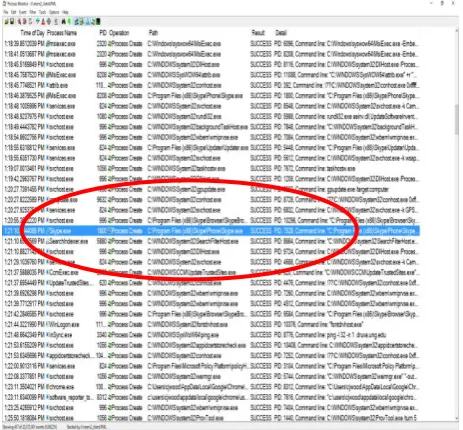Image resolution: width=463 pixels, height=430 pixels.
Task: Click the Skype Updater.exe path cell
Action: point(198,147)
